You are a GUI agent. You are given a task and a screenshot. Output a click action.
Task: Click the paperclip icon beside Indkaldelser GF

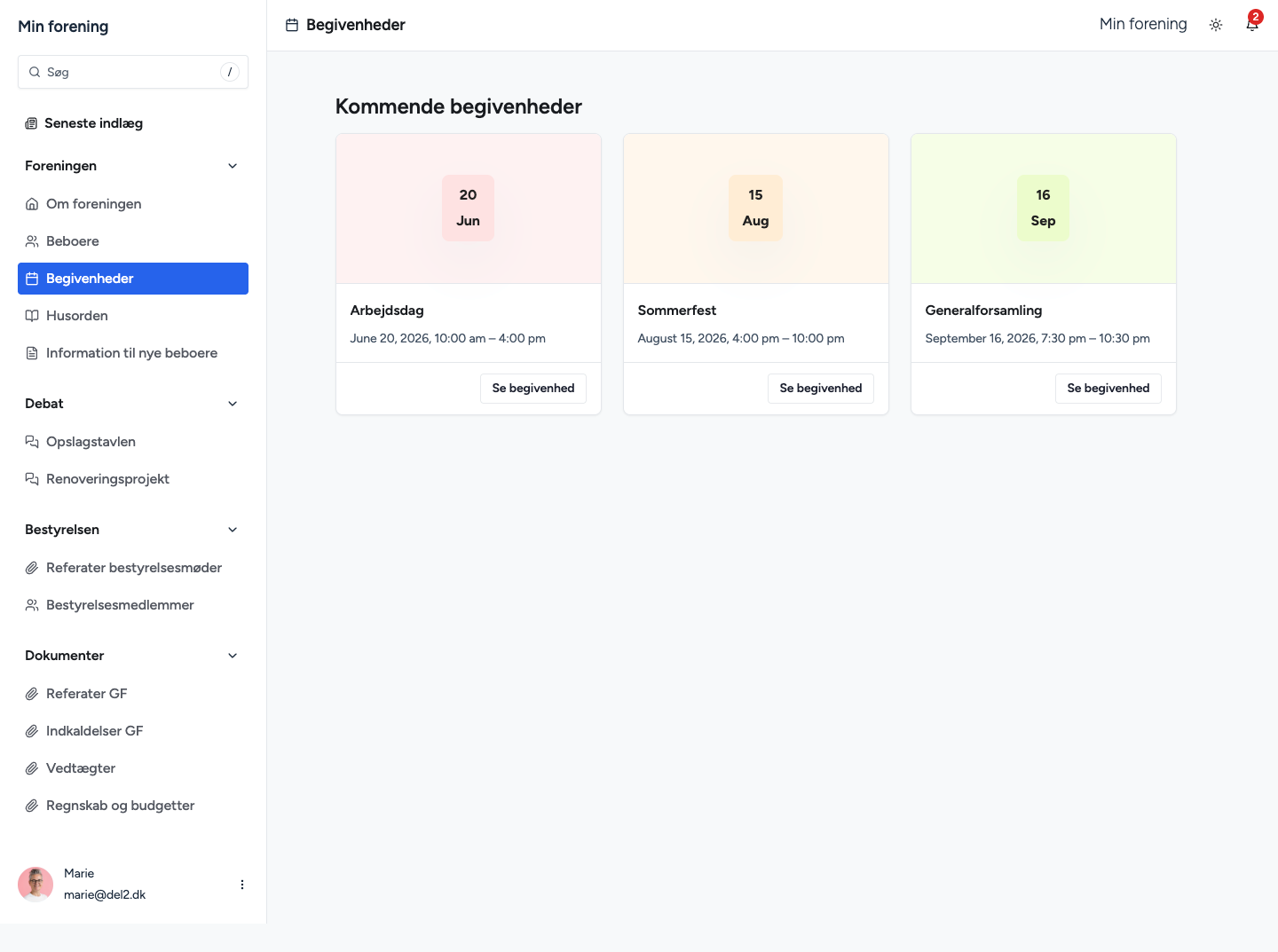point(32,731)
